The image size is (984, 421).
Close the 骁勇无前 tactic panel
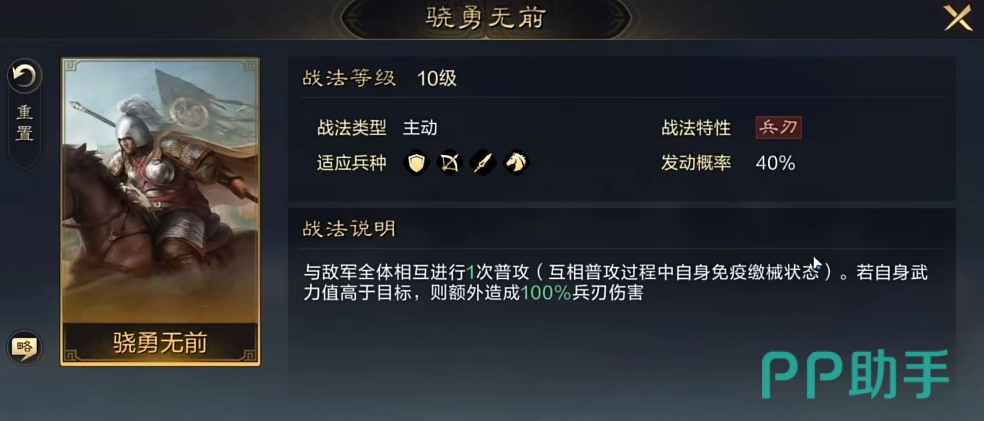(x=958, y=18)
